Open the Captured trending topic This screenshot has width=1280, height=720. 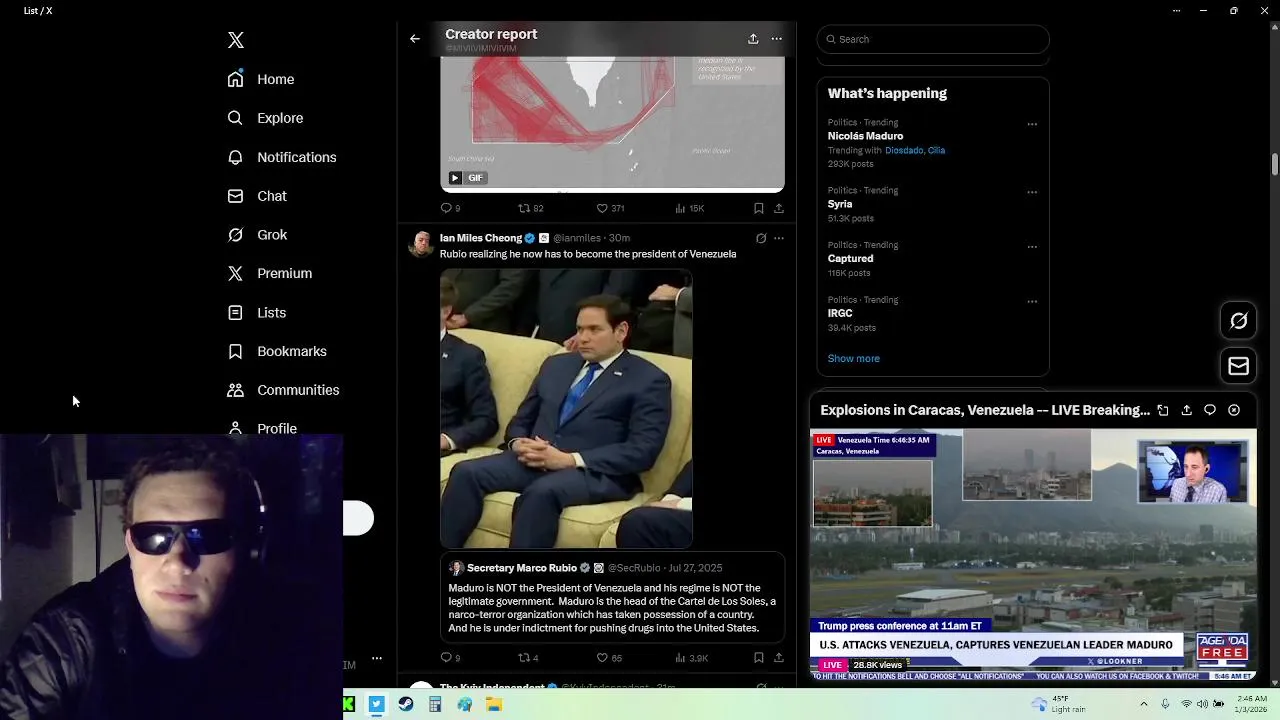point(850,259)
